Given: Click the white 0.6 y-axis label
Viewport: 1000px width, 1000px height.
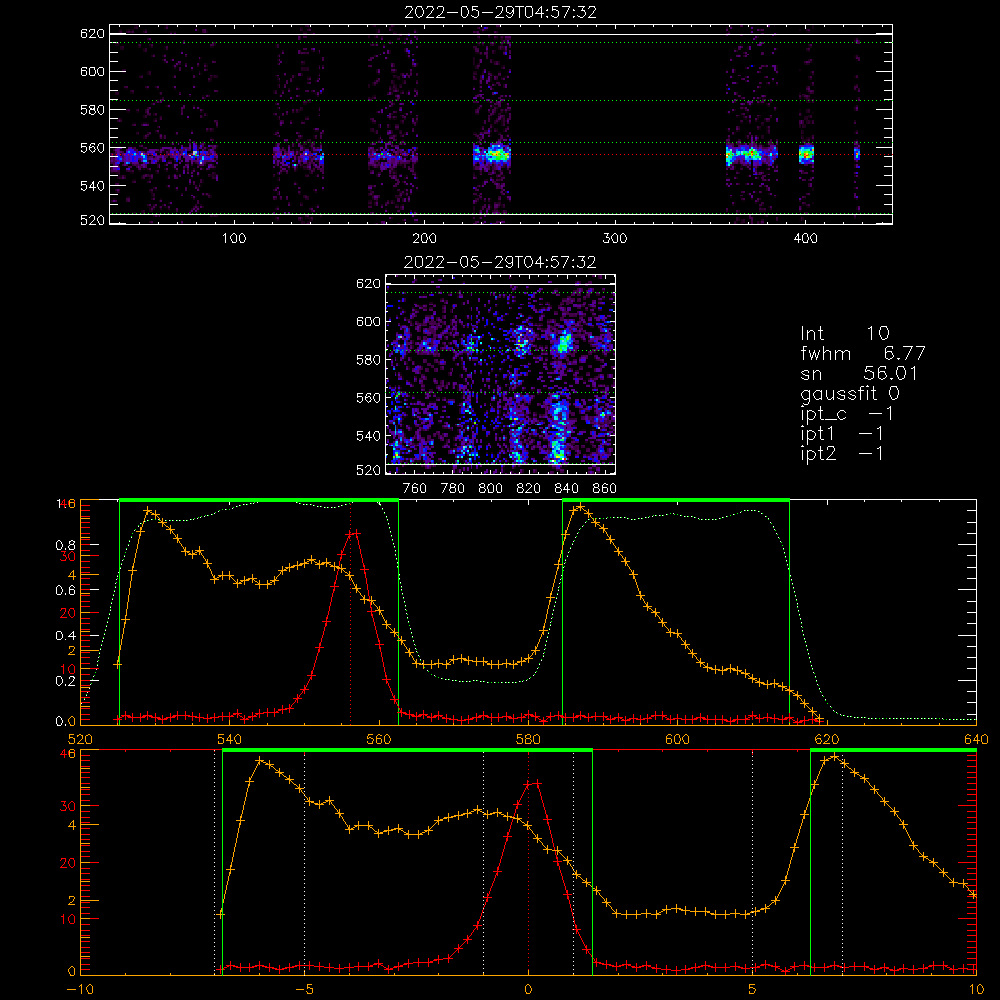Looking at the screenshot, I should coord(66,591).
